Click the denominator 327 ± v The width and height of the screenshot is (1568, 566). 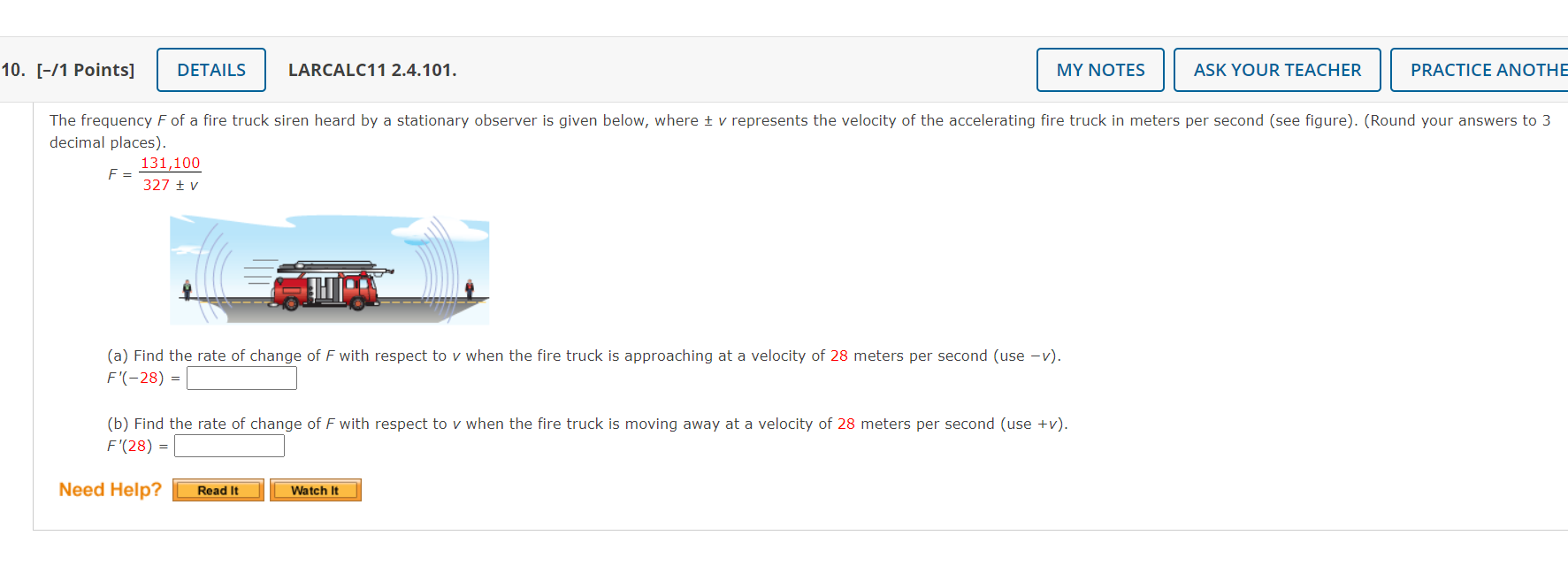pos(171,184)
